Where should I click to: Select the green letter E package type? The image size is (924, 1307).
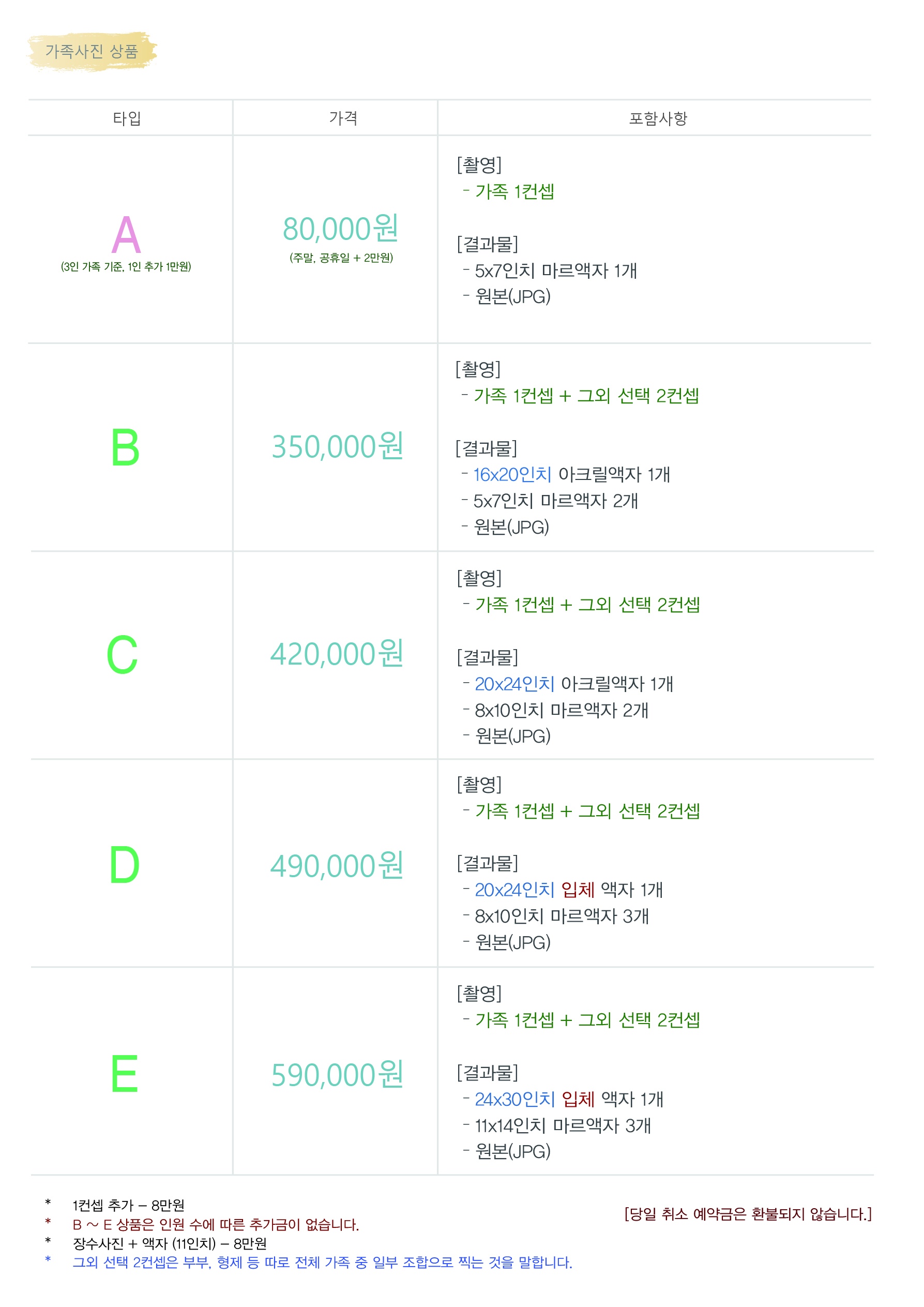[125, 1074]
